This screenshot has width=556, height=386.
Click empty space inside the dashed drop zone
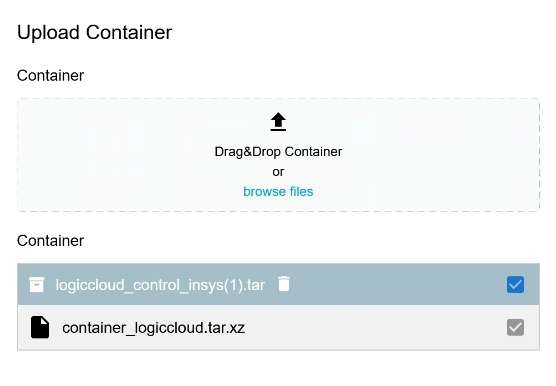(106, 156)
